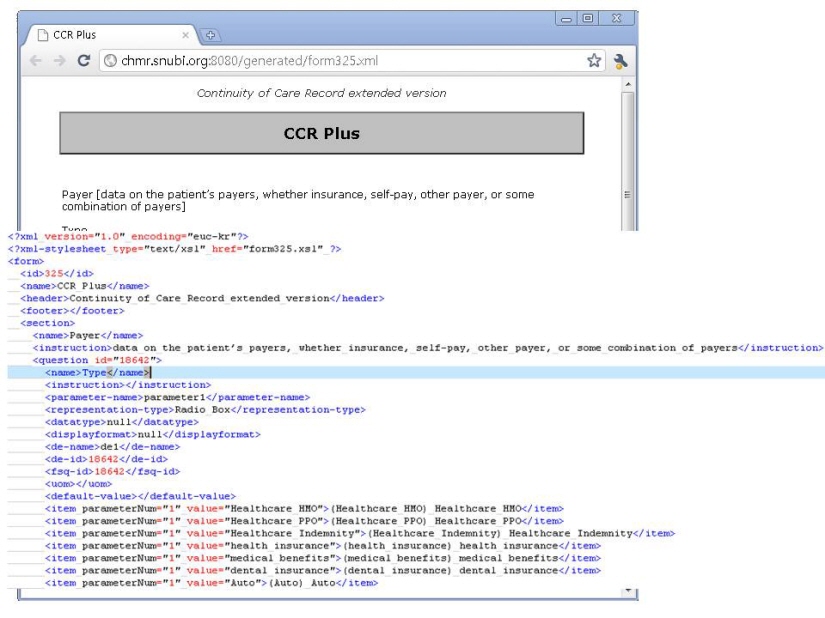Click the <id>325</id> line
The image size is (825, 618).
[x=57, y=273]
